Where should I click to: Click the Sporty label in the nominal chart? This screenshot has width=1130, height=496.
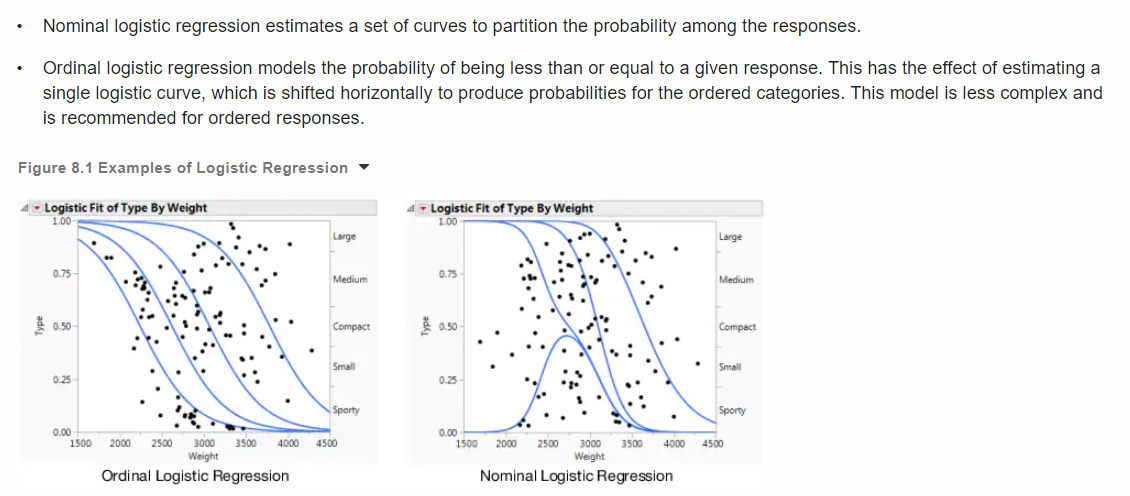point(731,411)
